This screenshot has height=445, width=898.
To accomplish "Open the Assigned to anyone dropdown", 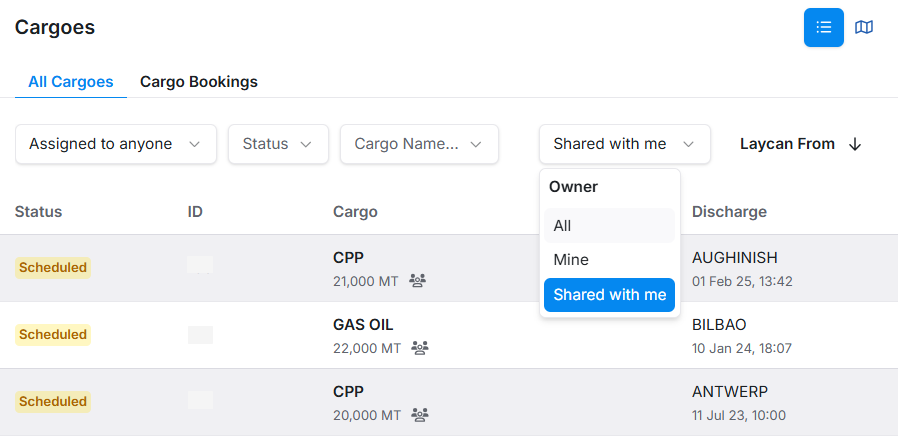I will coord(116,144).
